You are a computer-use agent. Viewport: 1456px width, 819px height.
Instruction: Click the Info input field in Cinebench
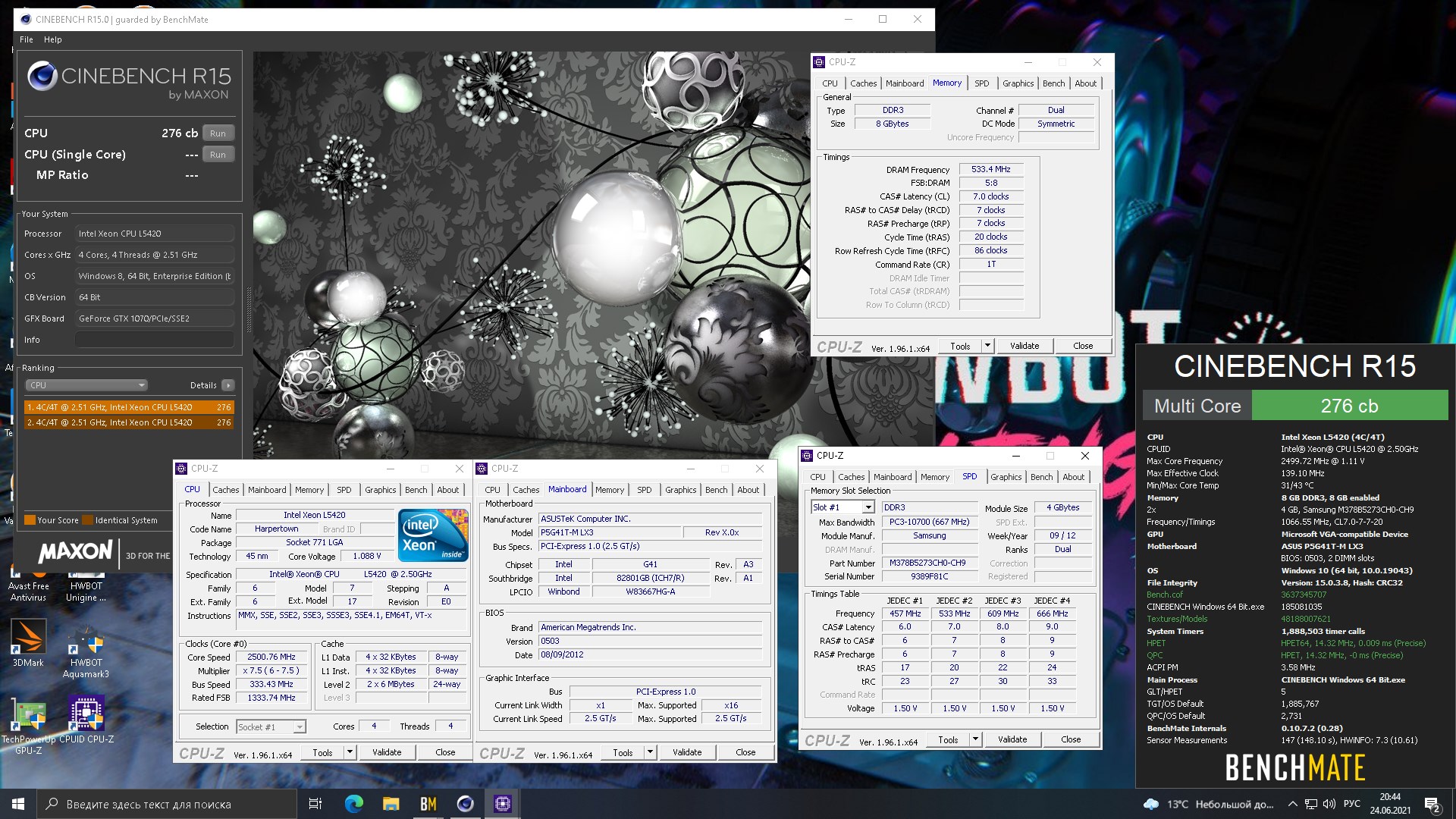point(155,340)
